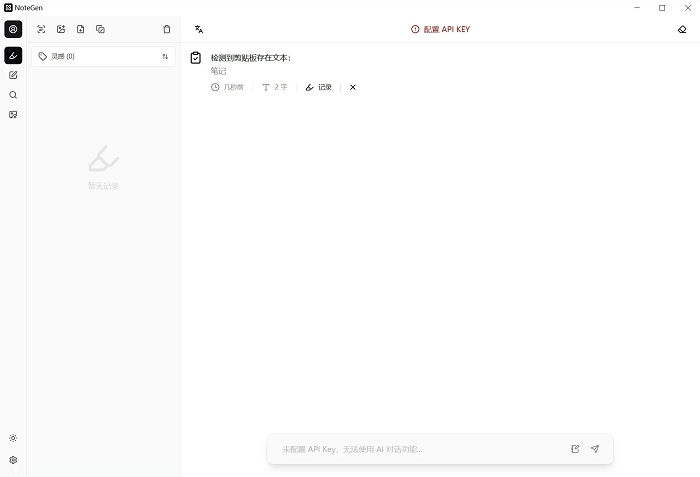
Task: Delete records with the trash icon
Action: (x=167, y=29)
